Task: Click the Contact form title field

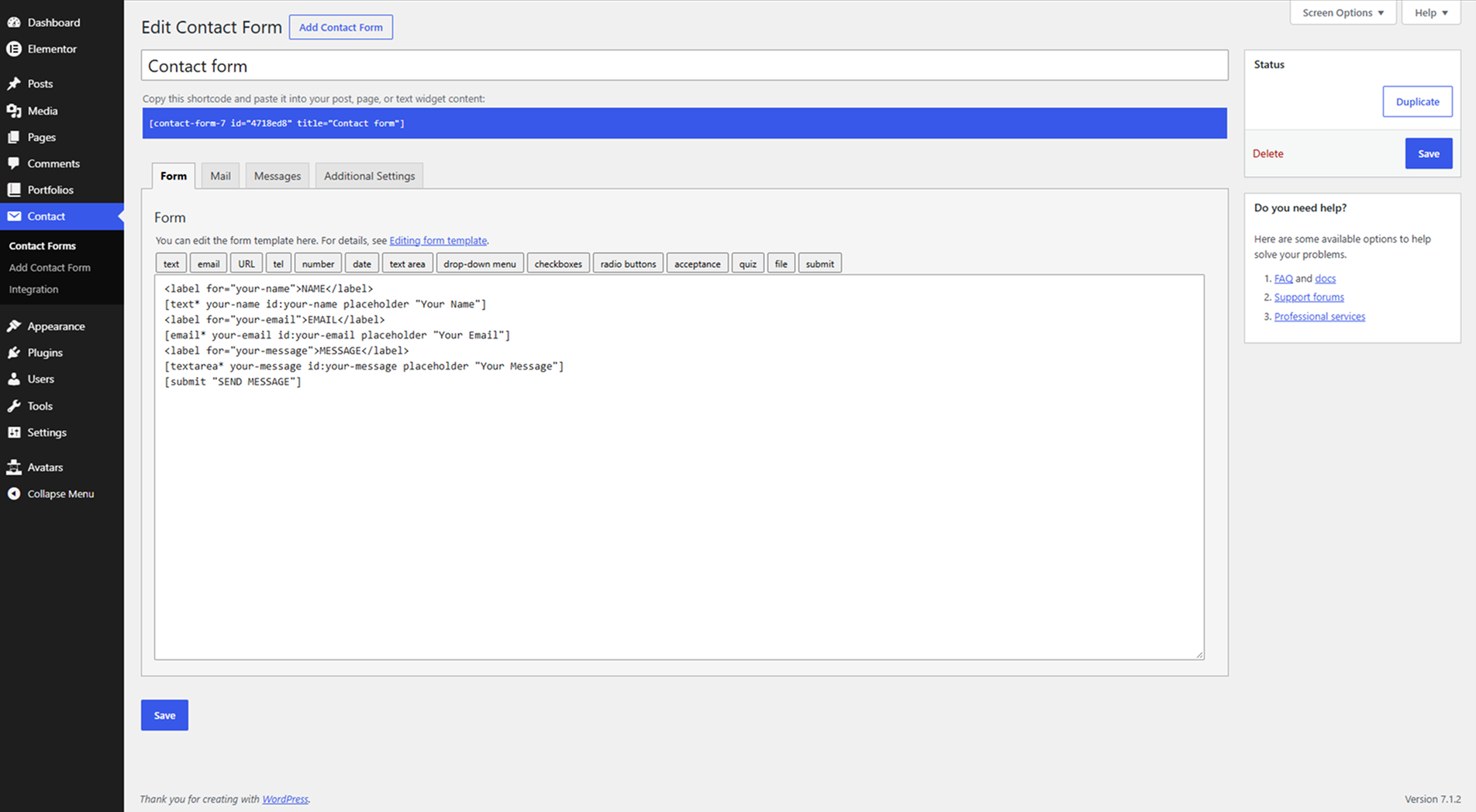Action: point(685,66)
